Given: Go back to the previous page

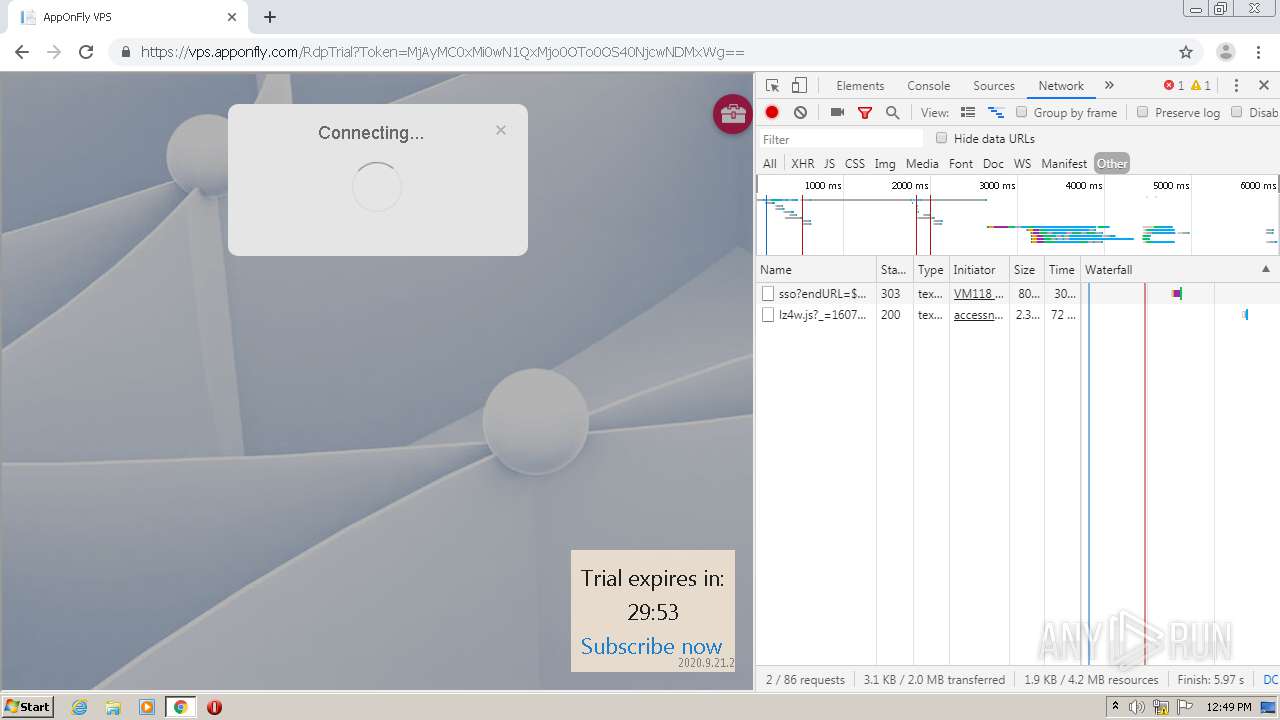Looking at the screenshot, I should click(x=22, y=52).
